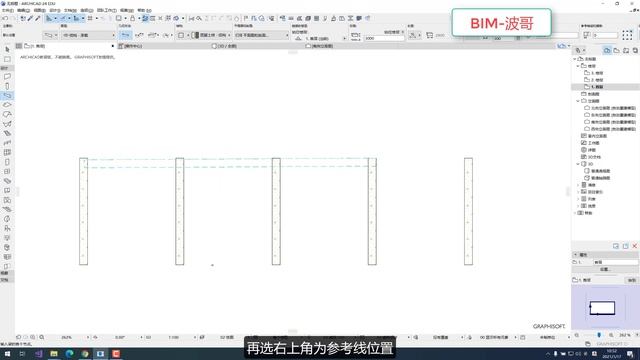Open the 视图(V) menu
Screen dimensions: 640x360
(40, 10)
